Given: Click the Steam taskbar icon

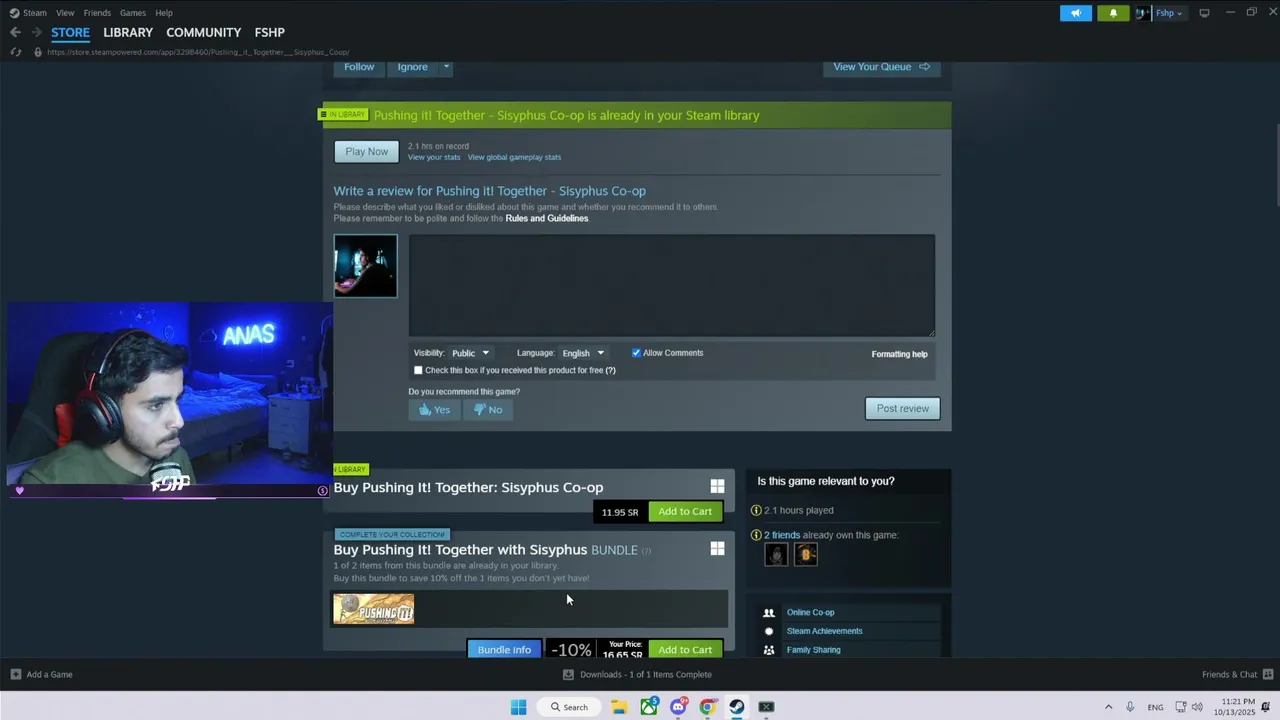Looking at the screenshot, I should (x=736, y=707).
